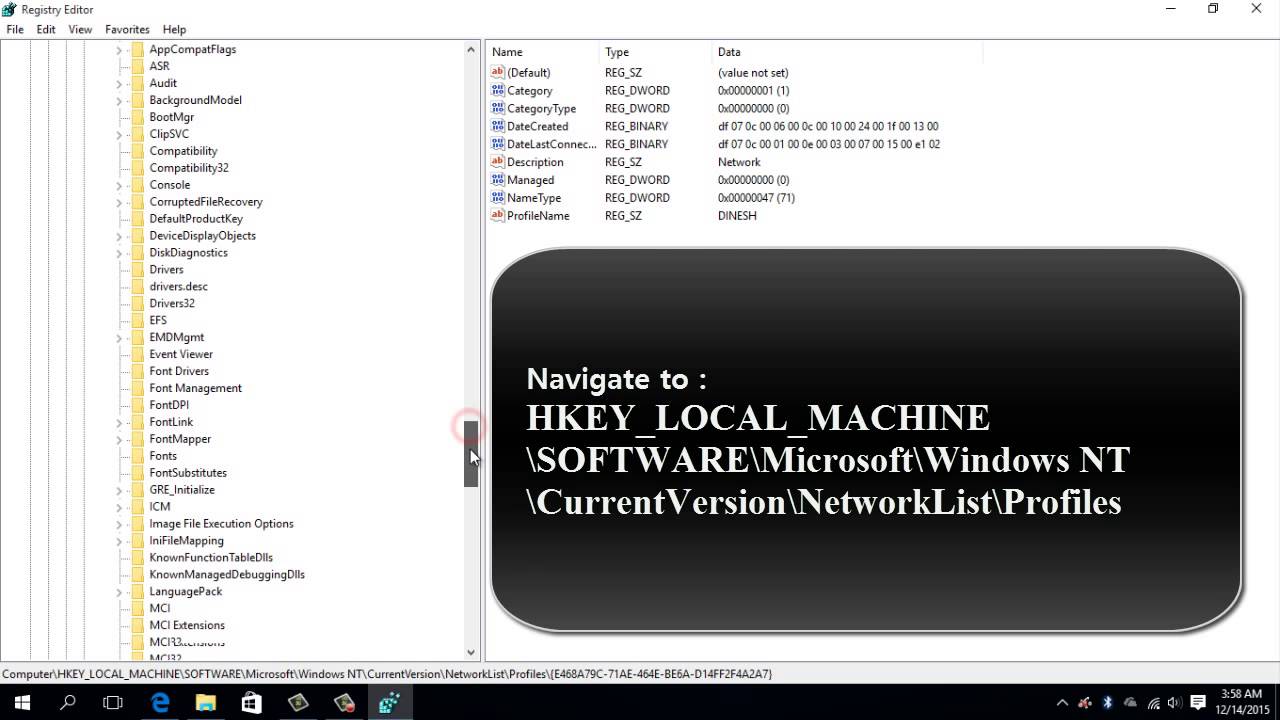
Task: Click the Drivers folder icon
Action: pyautogui.click(x=137, y=270)
